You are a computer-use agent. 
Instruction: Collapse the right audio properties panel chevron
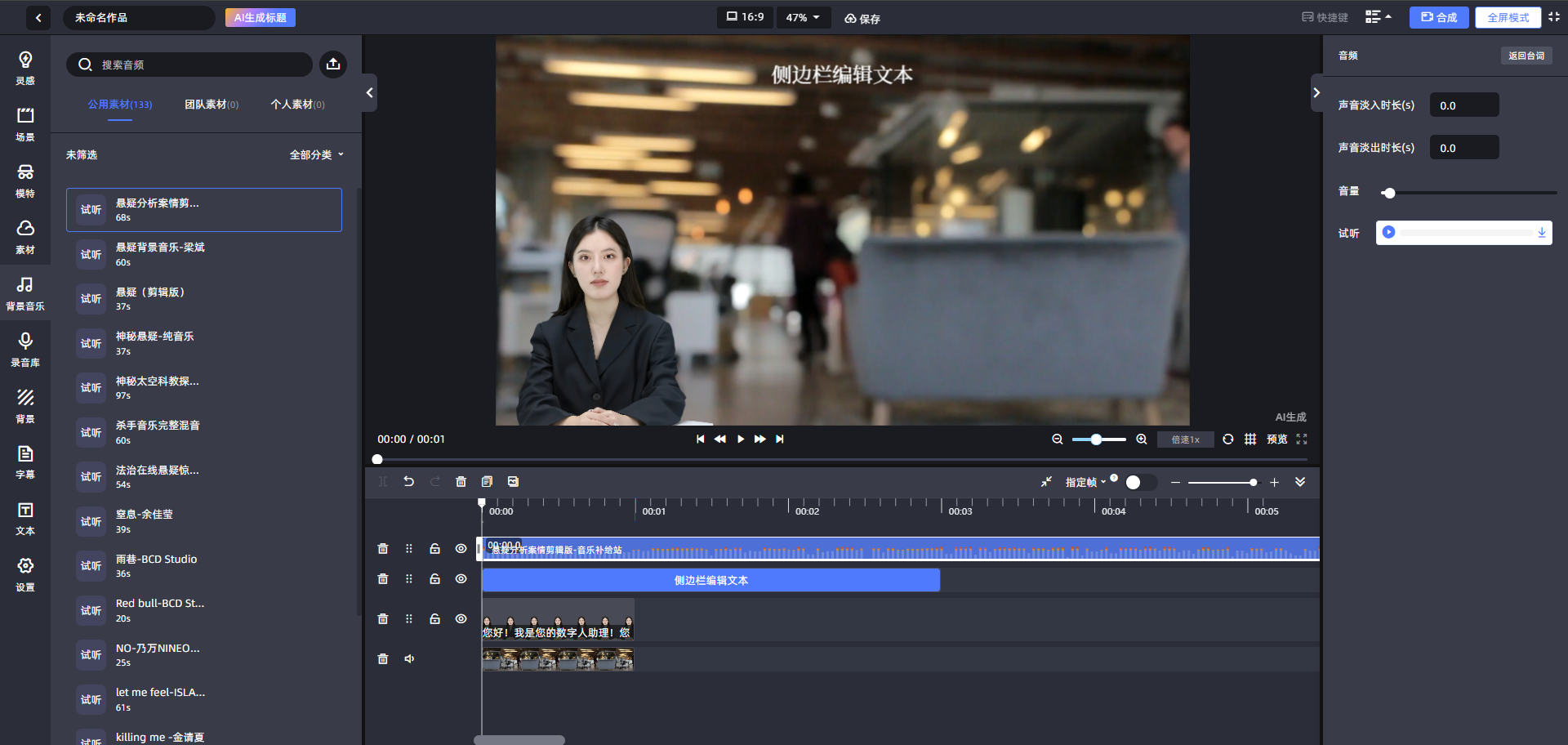(x=1316, y=93)
